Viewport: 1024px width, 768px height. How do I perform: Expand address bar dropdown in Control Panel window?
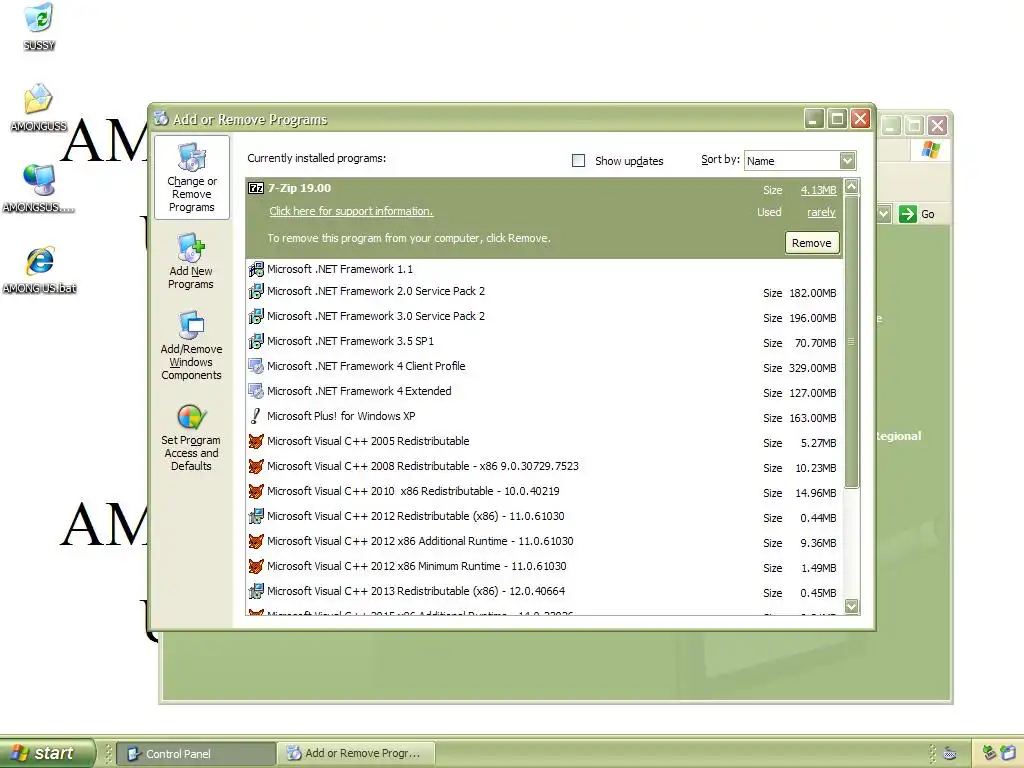[x=884, y=214]
